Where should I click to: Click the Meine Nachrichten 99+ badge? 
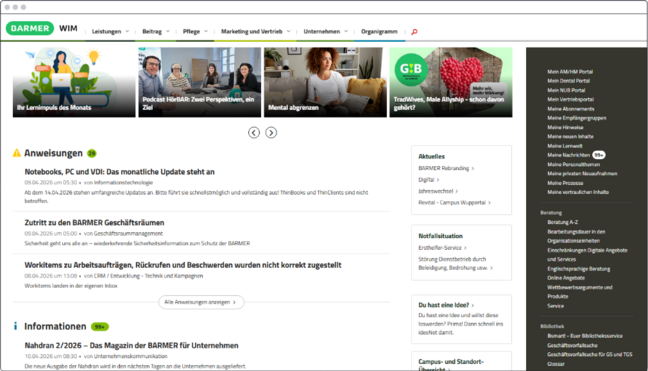599,155
